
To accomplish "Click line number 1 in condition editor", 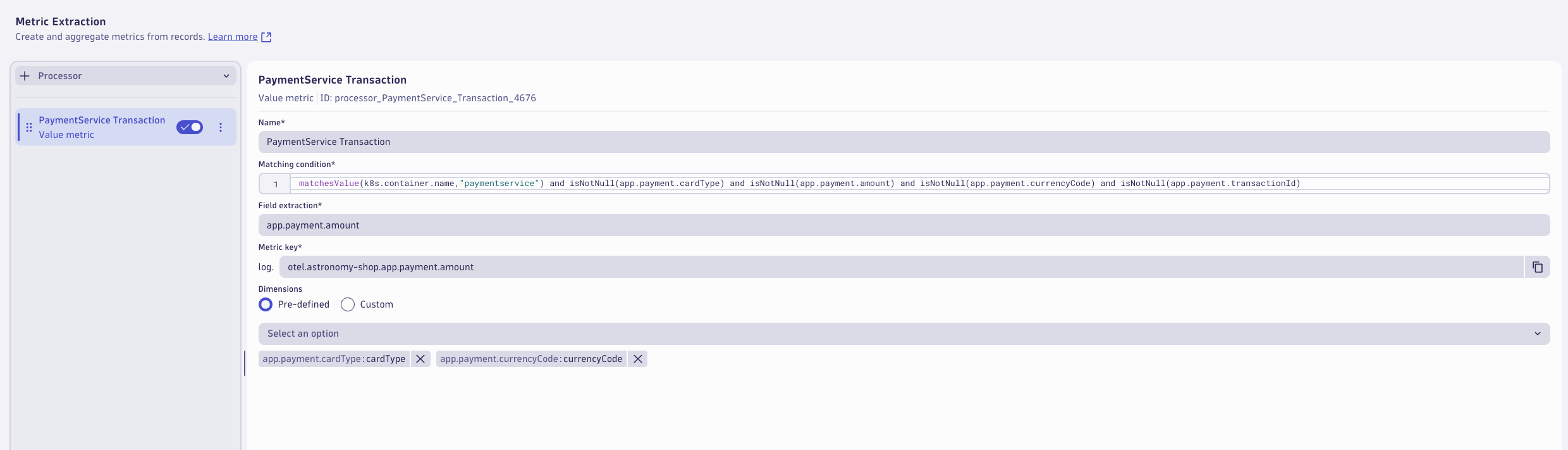I will coord(276,184).
